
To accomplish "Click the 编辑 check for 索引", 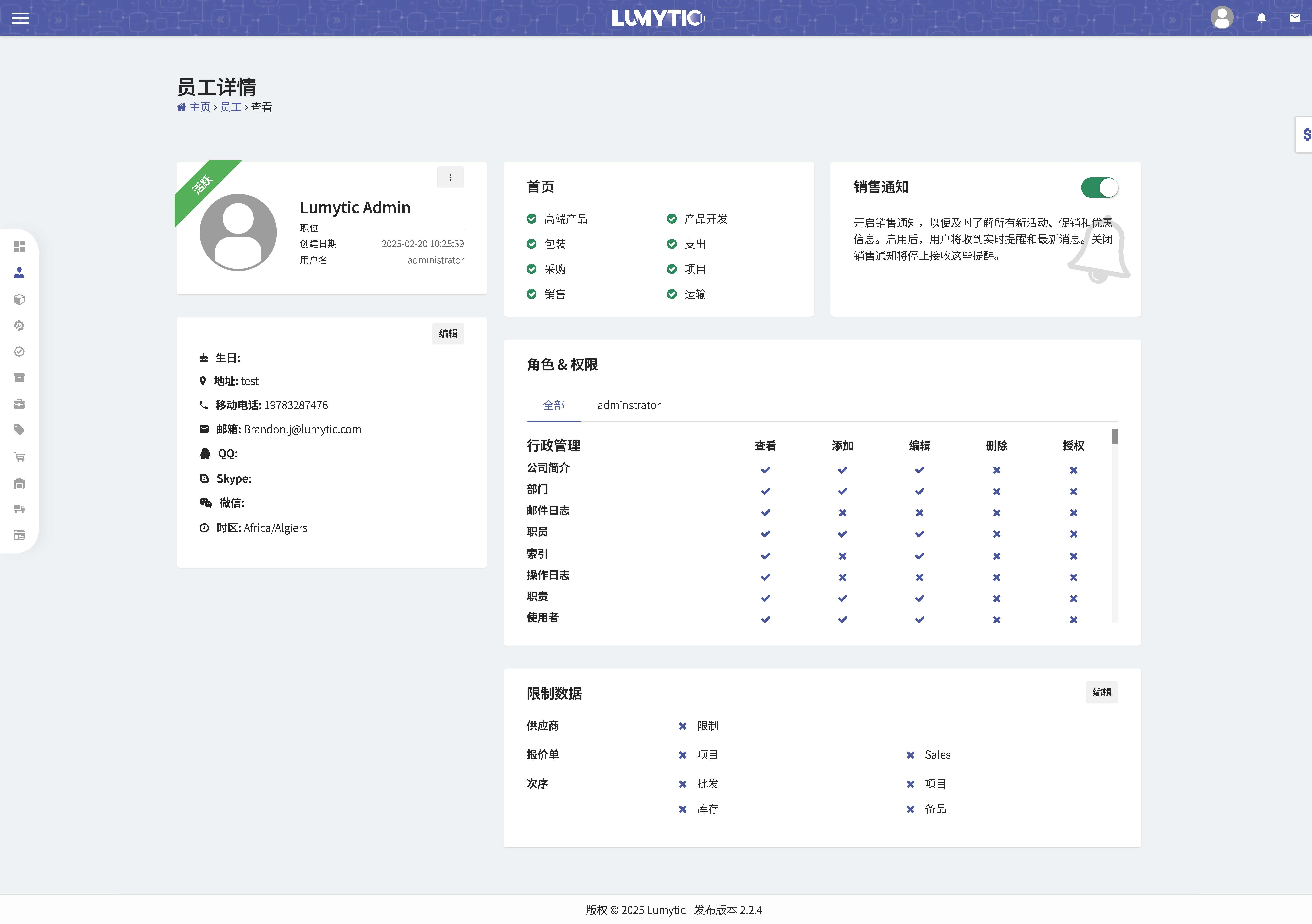I will click(x=919, y=556).
